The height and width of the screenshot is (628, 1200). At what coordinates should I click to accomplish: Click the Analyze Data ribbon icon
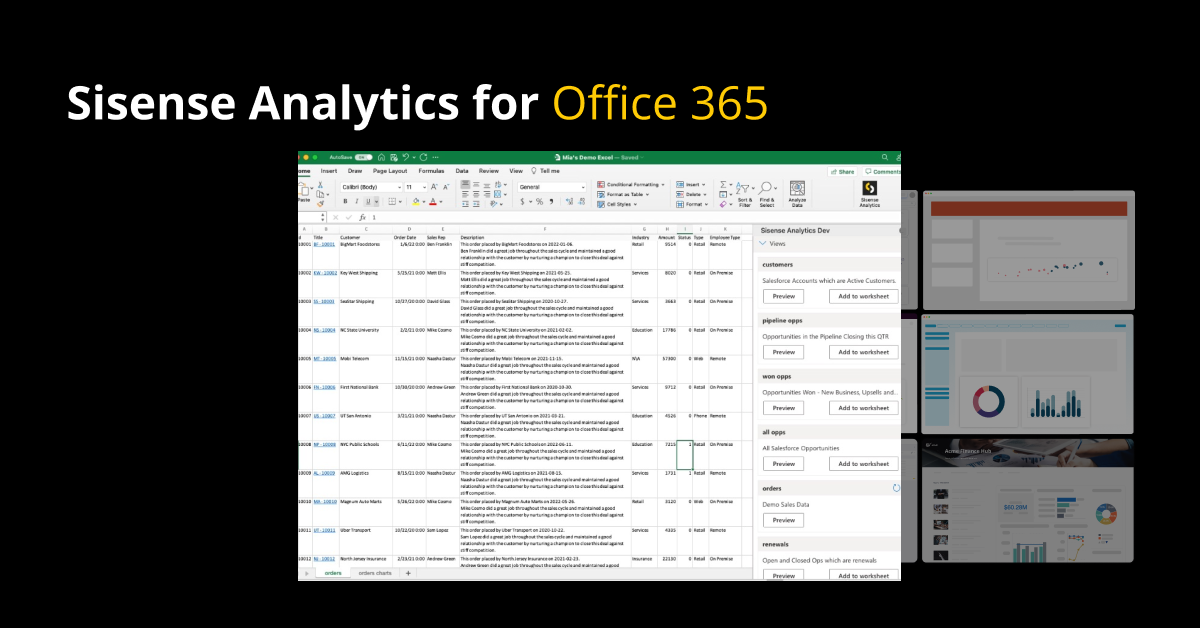(x=797, y=189)
